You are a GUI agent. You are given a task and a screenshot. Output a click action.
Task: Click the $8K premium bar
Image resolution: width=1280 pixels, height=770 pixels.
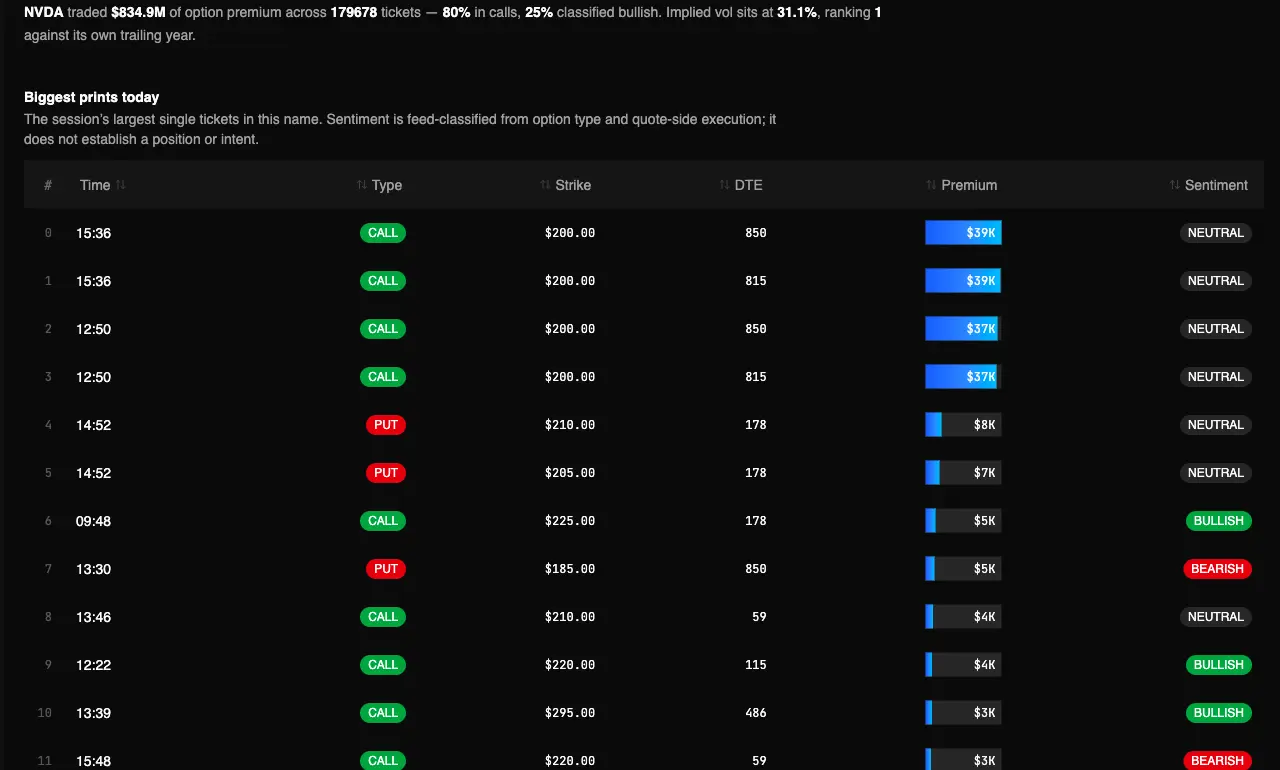point(963,425)
